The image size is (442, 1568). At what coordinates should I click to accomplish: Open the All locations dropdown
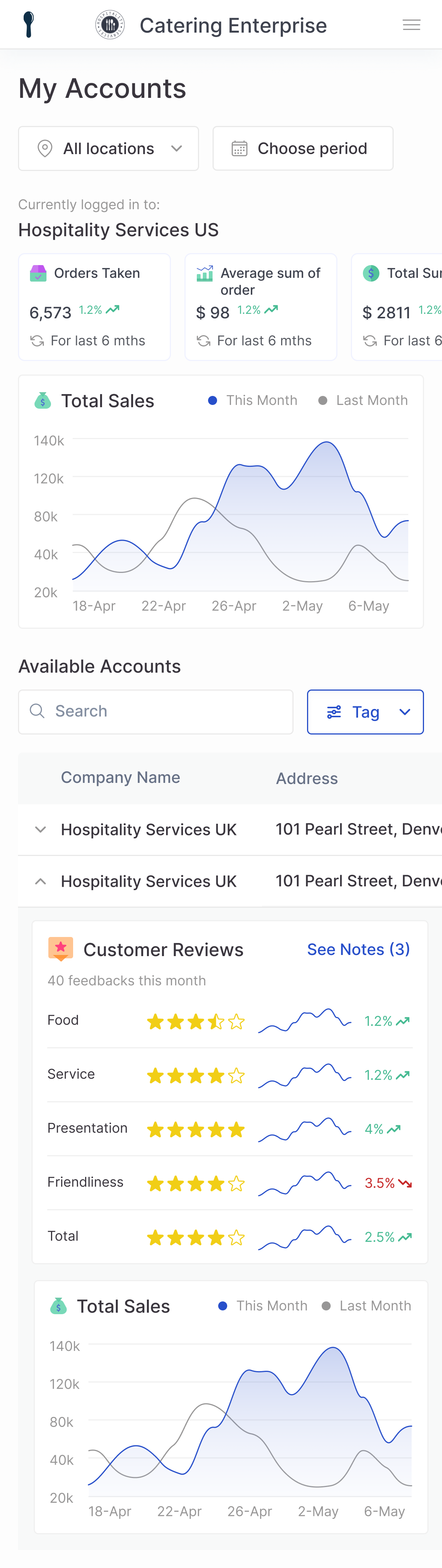pyautogui.click(x=108, y=148)
